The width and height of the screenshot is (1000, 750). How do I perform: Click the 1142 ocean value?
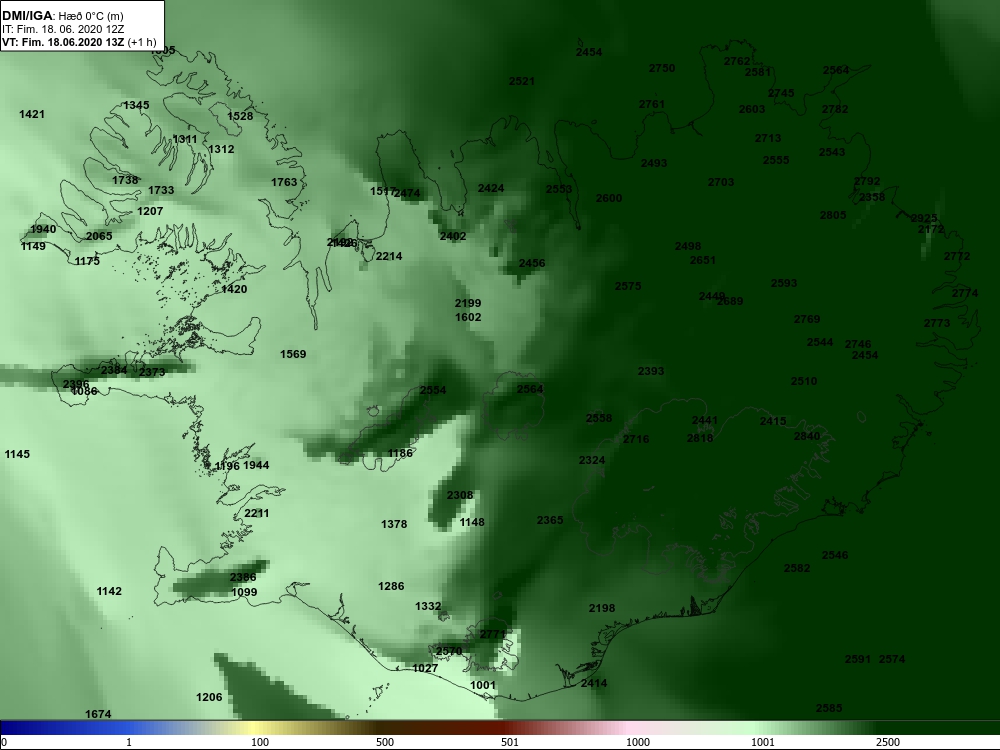click(x=109, y=592)
